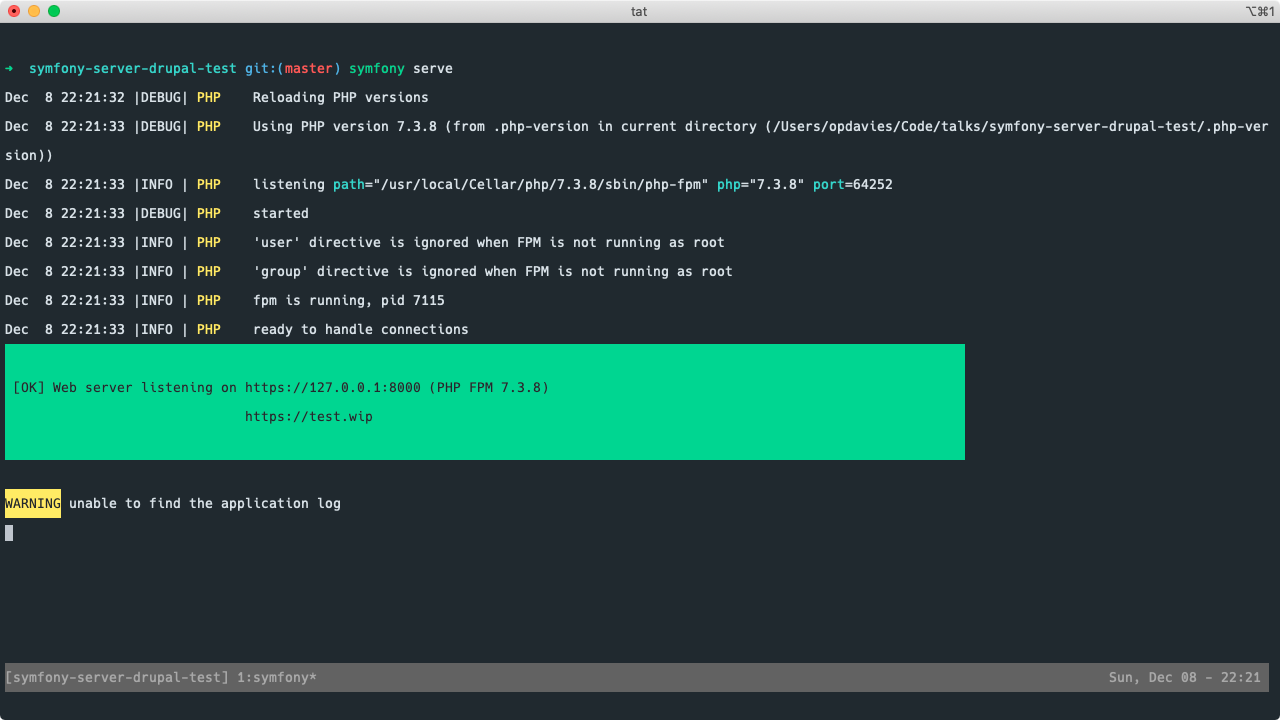Click the [OK] label in green banner
Screen dimensions: 1280x720
(x=29, y=388)
